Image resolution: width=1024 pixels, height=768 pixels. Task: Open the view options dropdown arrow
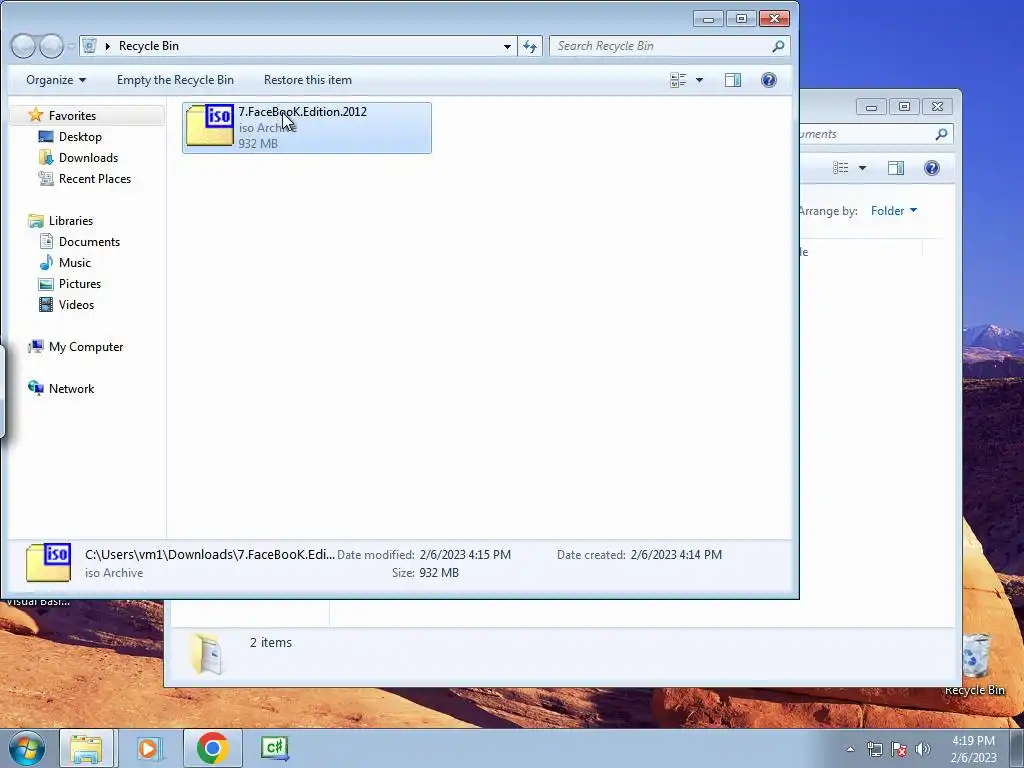pyautogui.click(x=699, y=80)
